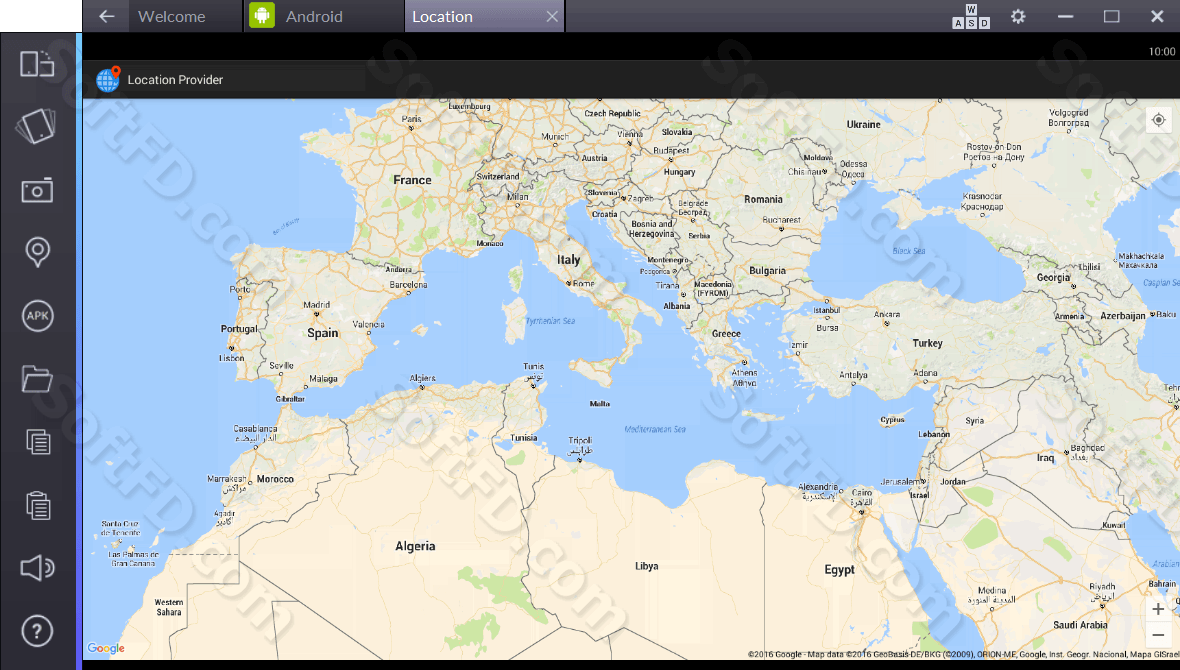This screenshot has width=1180, height=670.
Task: Click the Mediterranean Sea label
Action: (x=655, y=429)
